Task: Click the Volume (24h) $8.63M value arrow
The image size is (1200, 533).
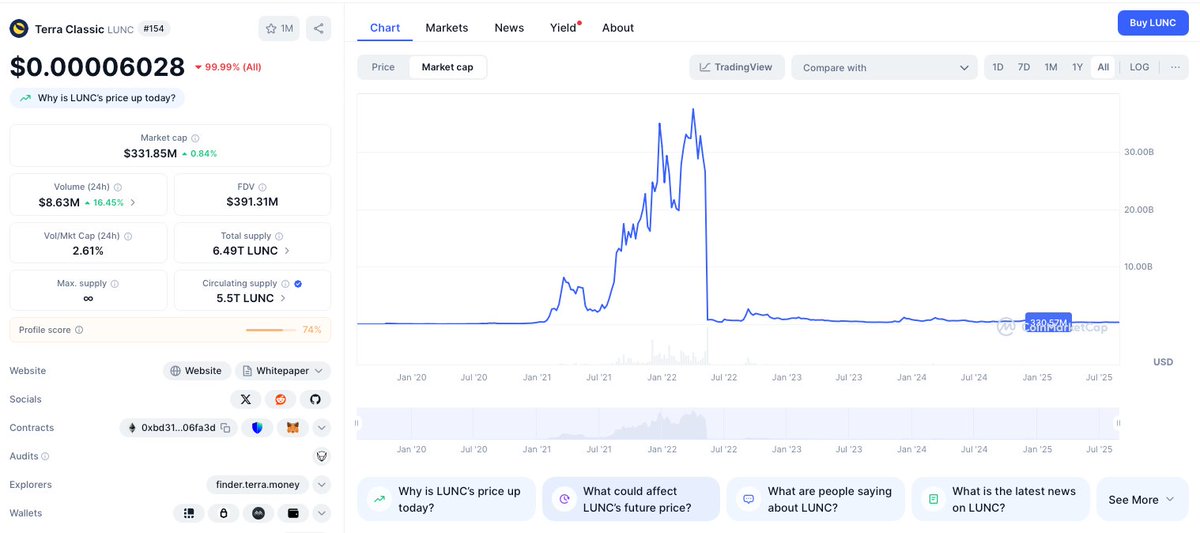Action: pos(133,202)
